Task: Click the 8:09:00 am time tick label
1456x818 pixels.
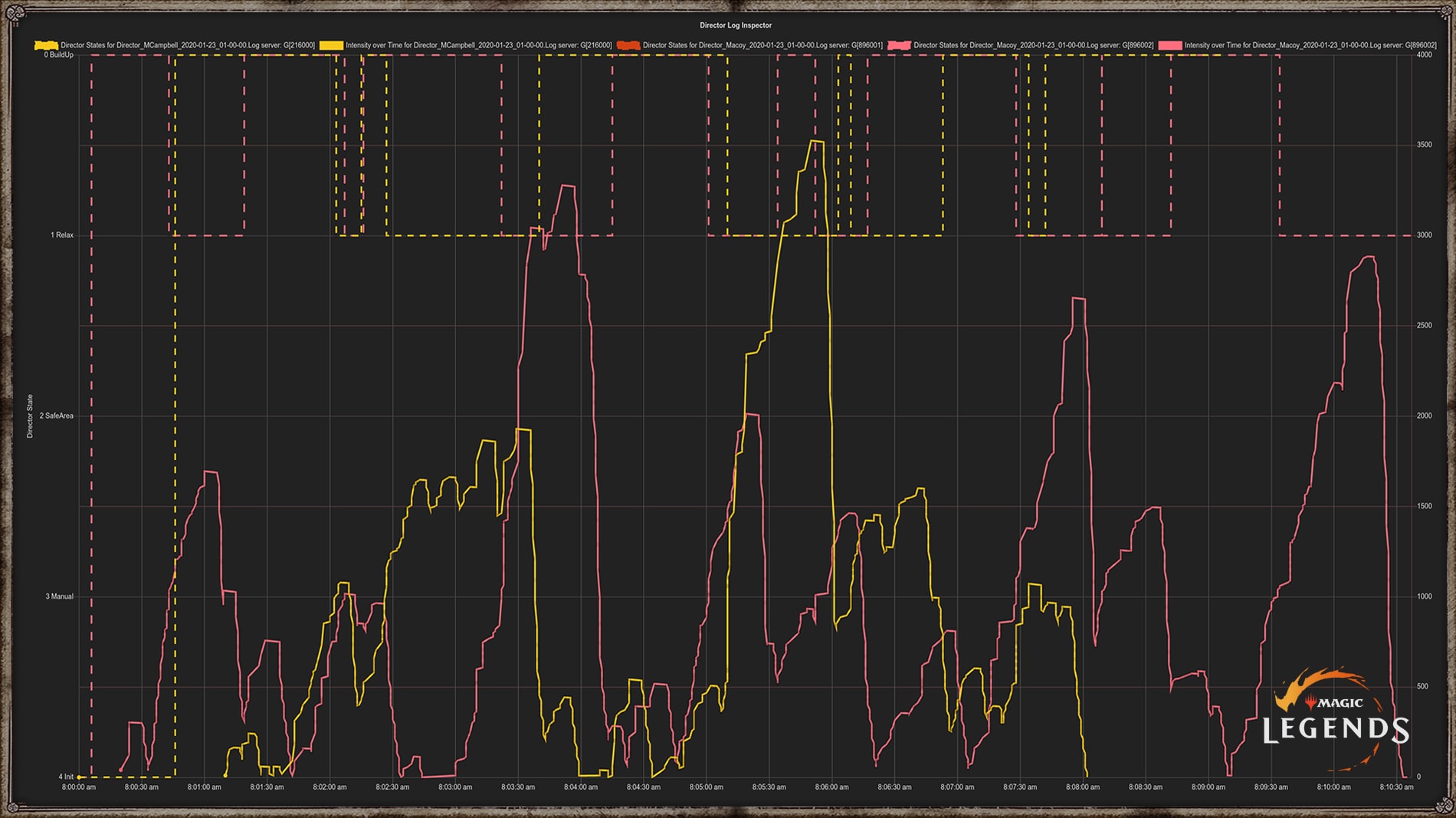Action: (1208, 787)
